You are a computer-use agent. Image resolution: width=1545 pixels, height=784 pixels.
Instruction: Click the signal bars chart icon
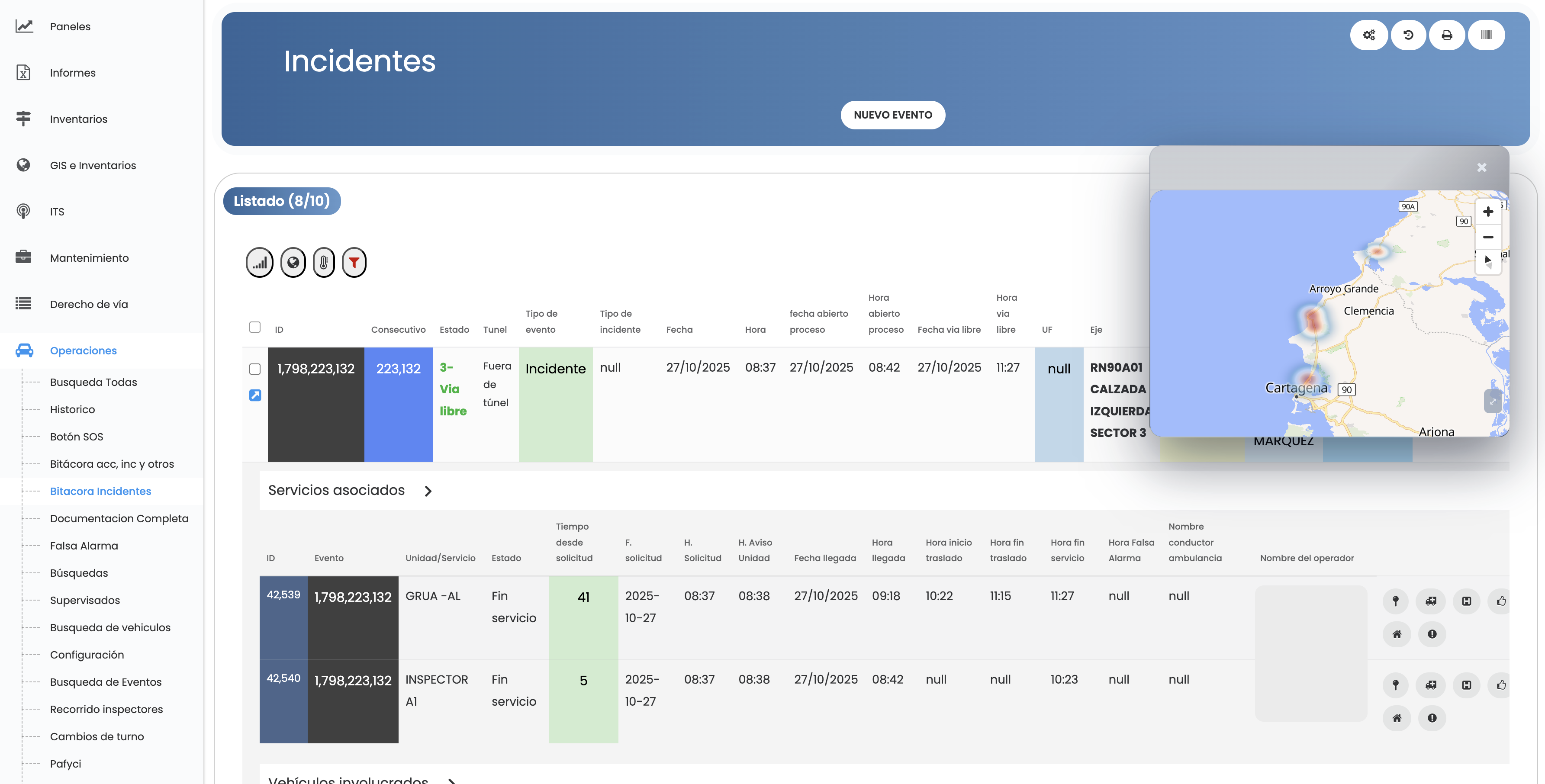tap(259, 263)
